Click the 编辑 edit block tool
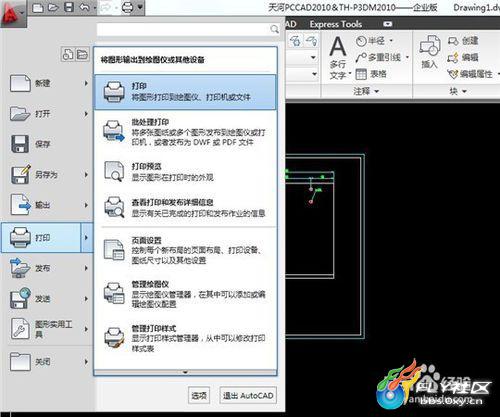500x417 pixels. click(x=463, y=57)
